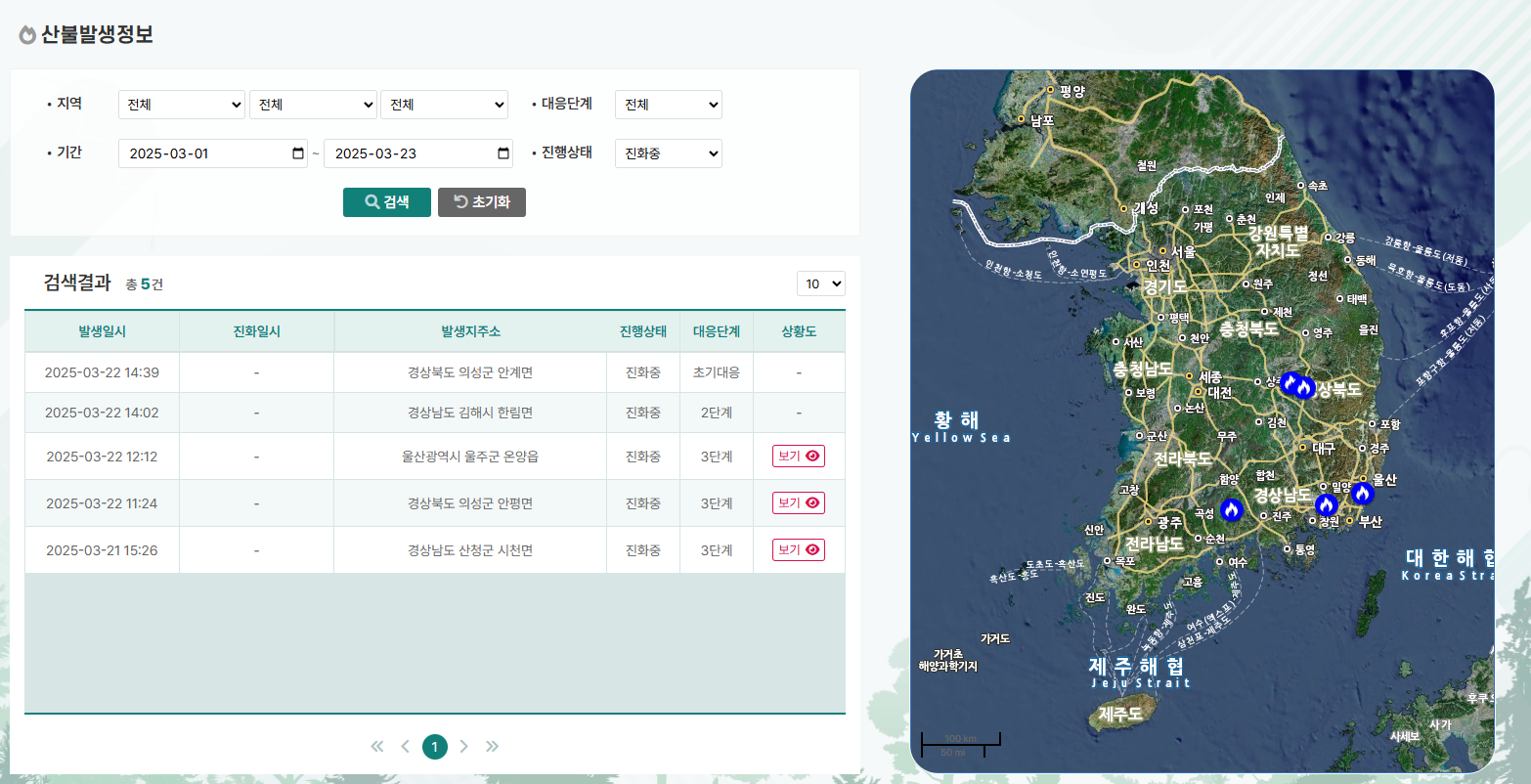Click the 서울 label on the map
This screenshot has width=1531, height=784.
click(x=1183, y=252)
